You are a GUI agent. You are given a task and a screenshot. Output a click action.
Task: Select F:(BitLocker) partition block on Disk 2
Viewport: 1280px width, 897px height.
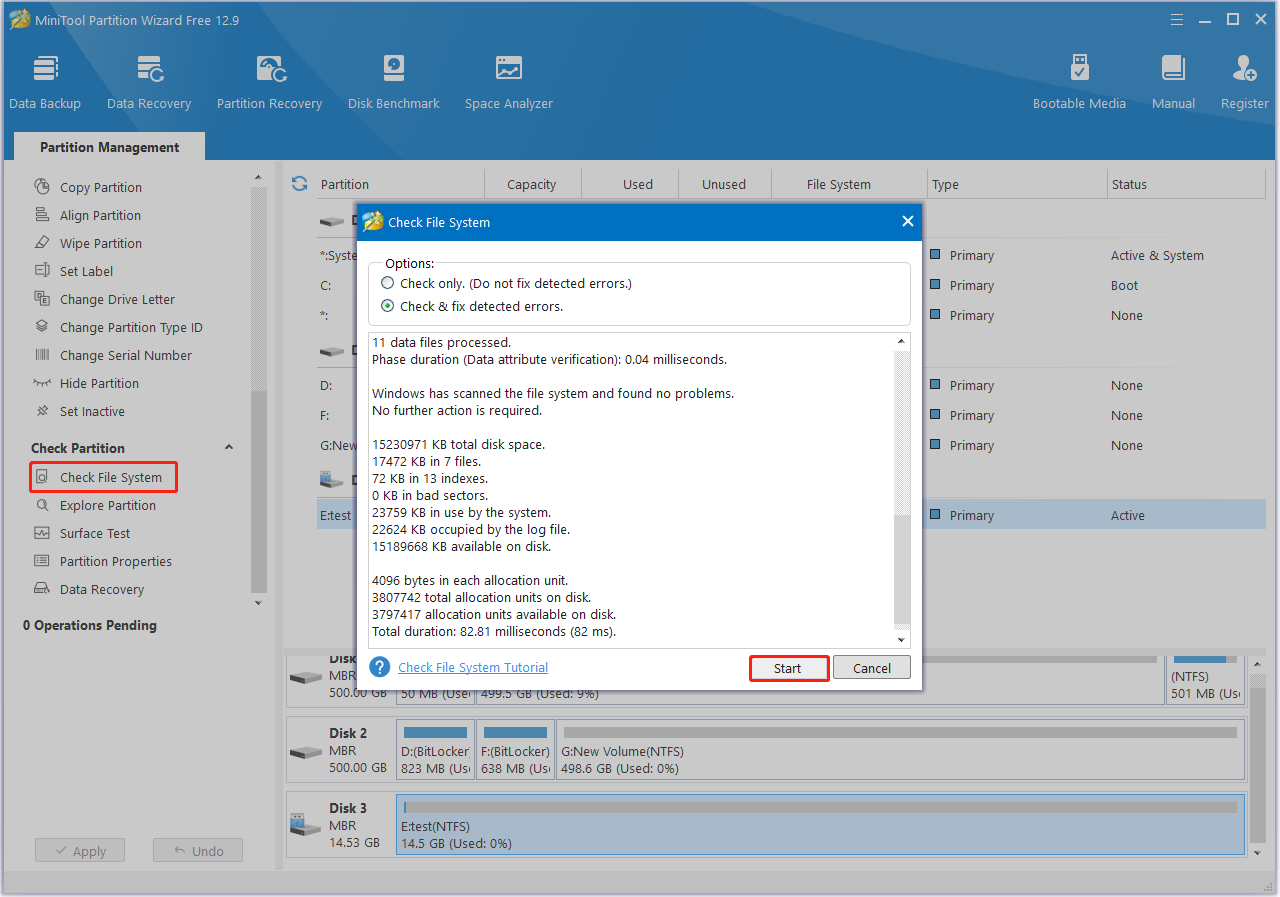coord(515,750)
